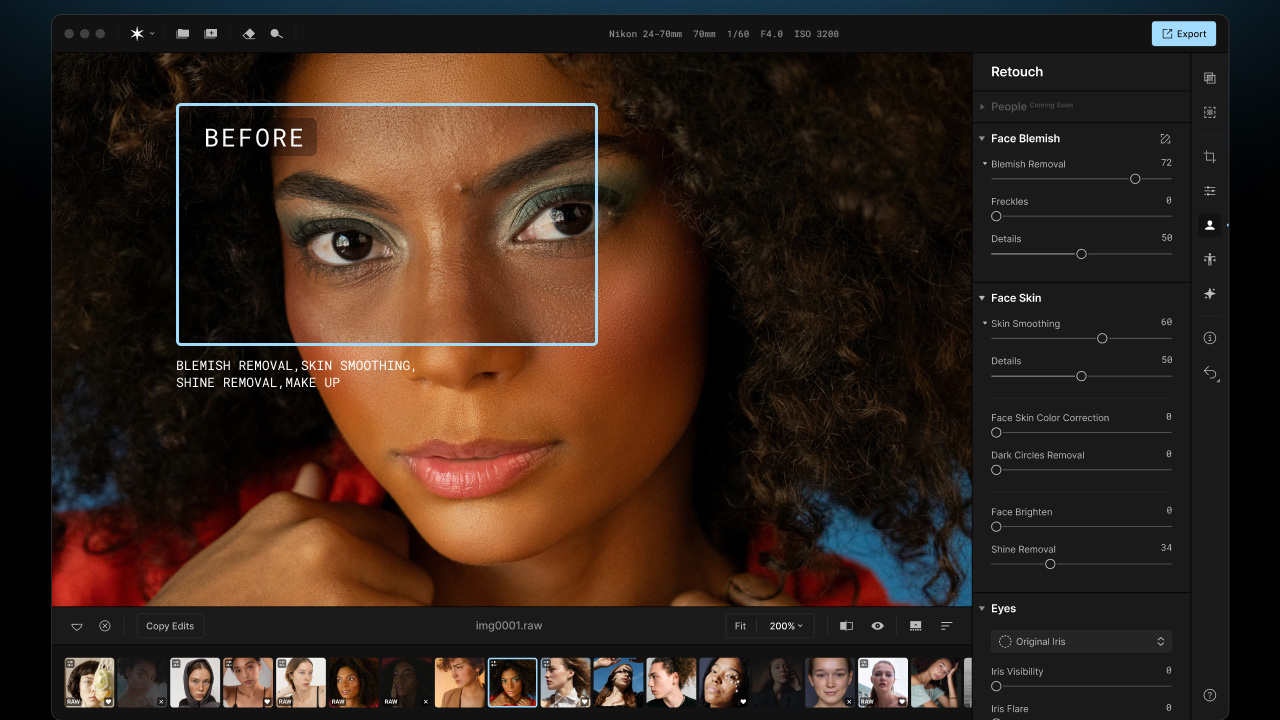The height and width of the screenshot is (720, 1280).
Task: Click the Copy Edits button
Action: coord(170,626)
